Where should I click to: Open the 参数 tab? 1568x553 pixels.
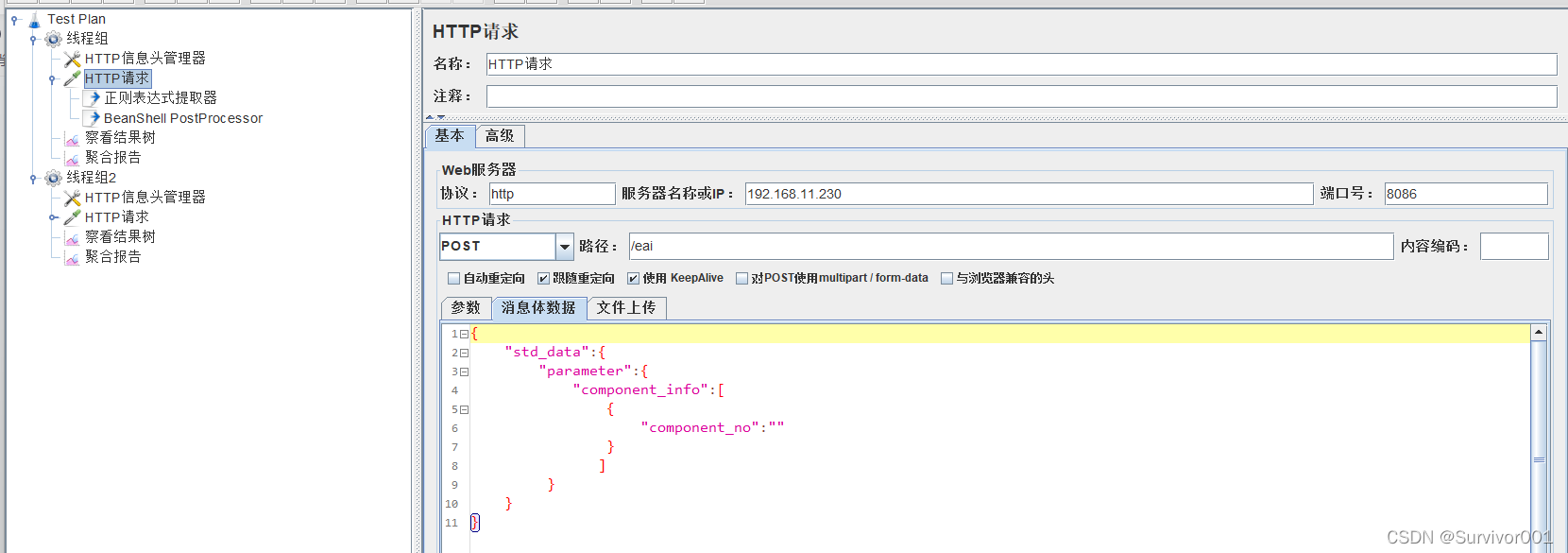(466, 308)
